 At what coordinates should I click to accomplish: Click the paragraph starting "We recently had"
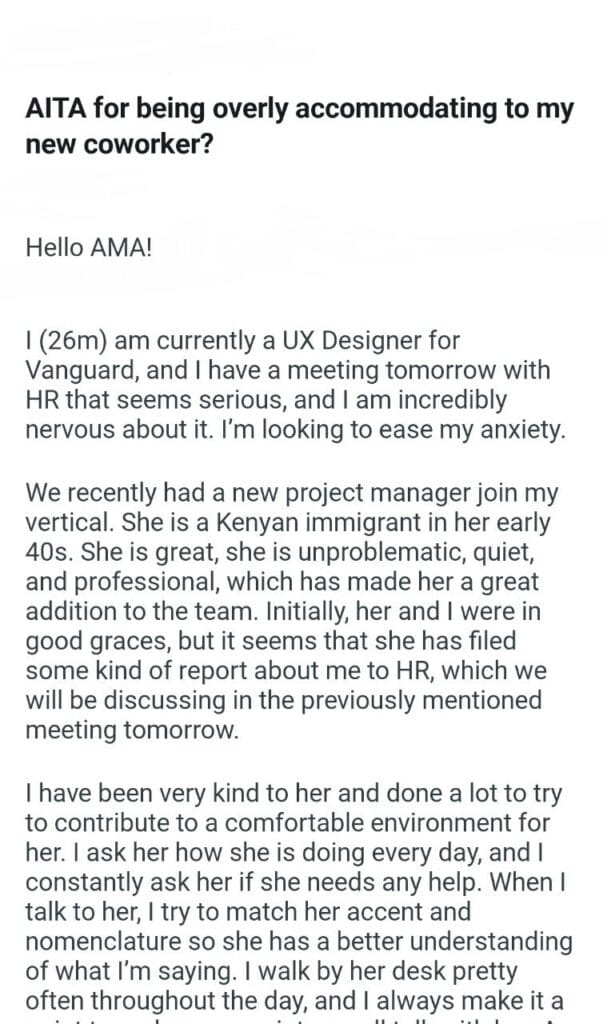click(x=290, y=591)
